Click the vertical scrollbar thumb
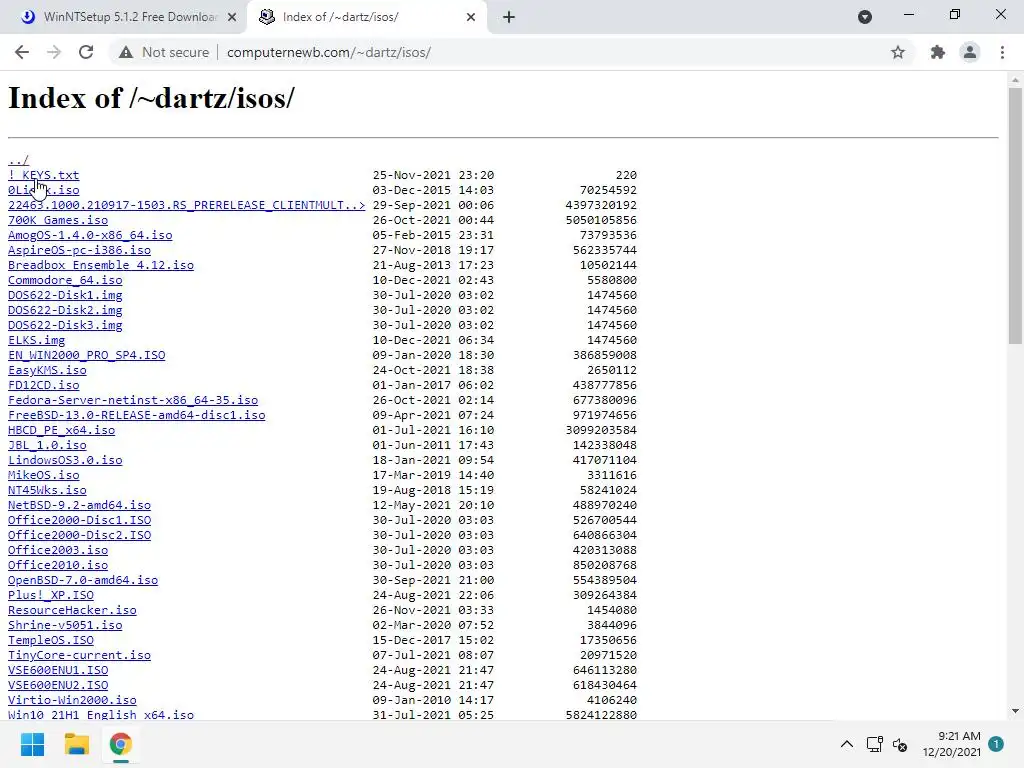The height and width of the screenshot is (768, 1024). point(1015,216)
